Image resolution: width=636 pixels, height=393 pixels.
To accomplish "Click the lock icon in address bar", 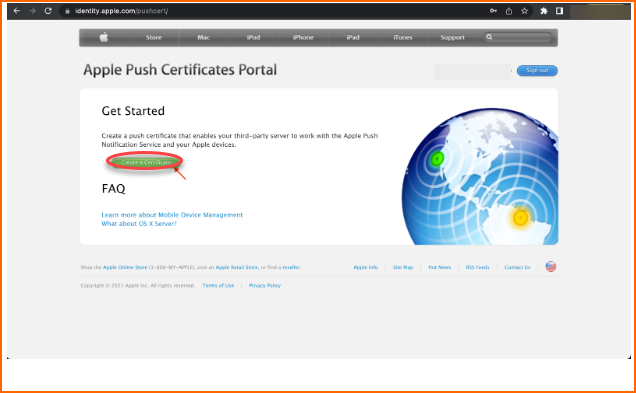I will pyautogui.click(x=67, y=11).
